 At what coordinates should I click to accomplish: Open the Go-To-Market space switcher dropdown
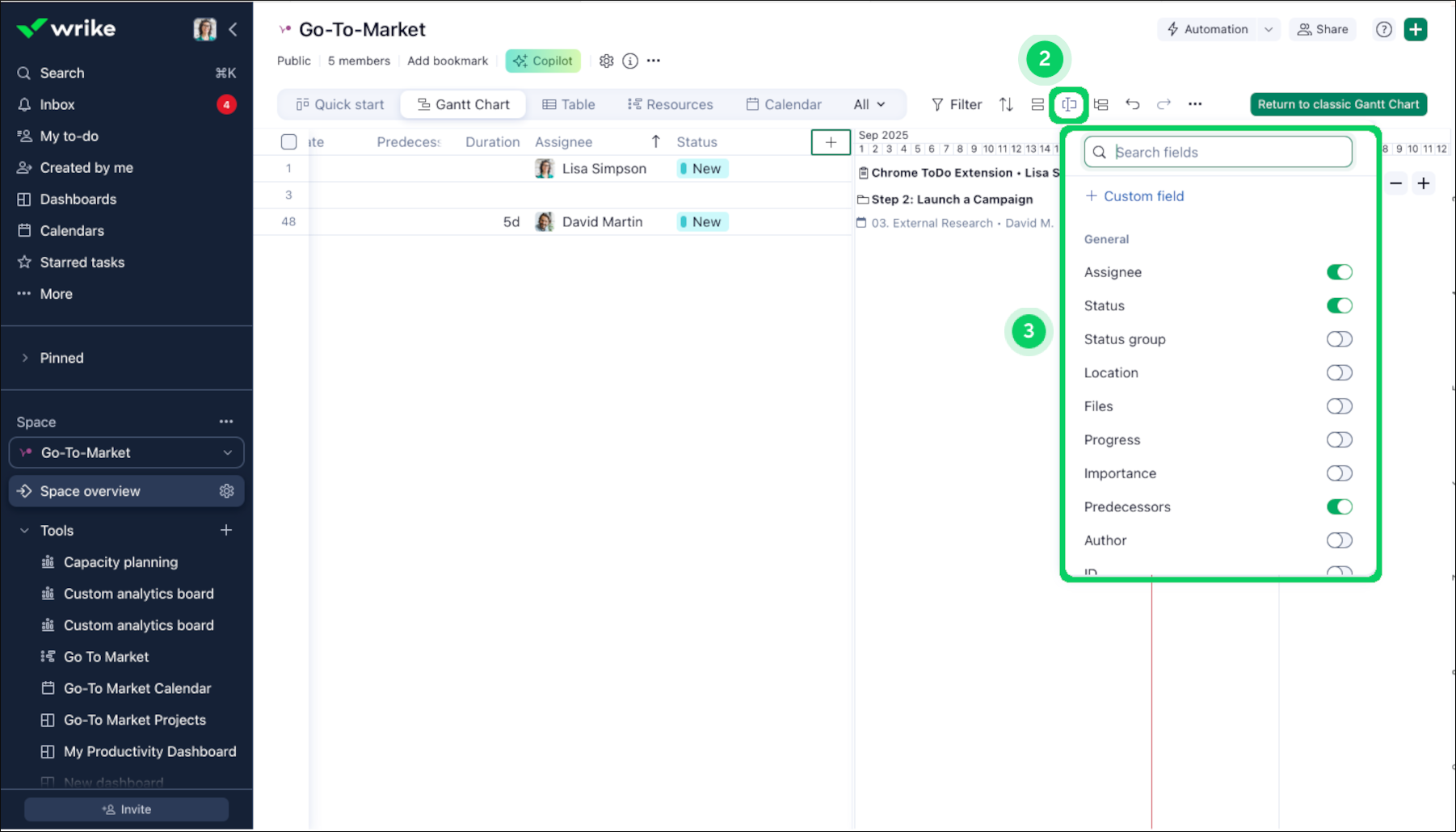point(227,452)
